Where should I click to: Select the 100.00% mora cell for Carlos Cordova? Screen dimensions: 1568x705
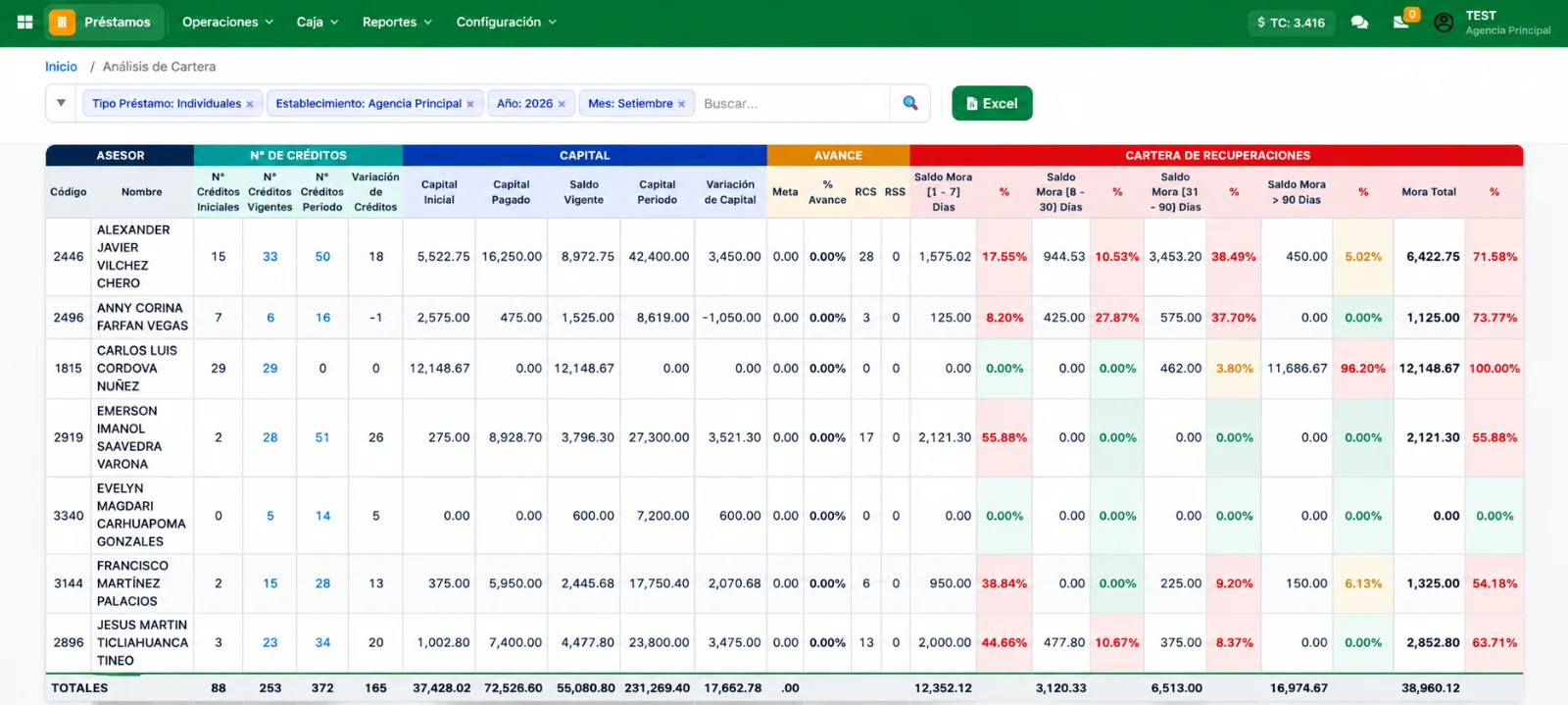click(1494, 369)
